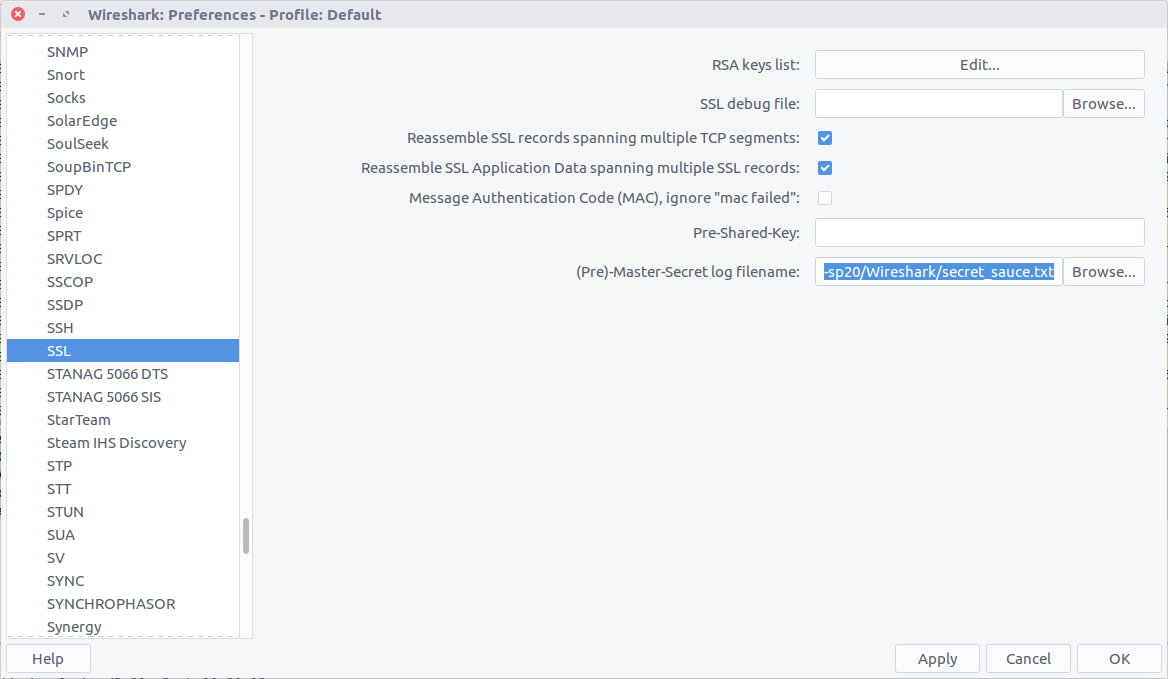
Task: Confirm preferences with OK
Action: pos(1119,659)
